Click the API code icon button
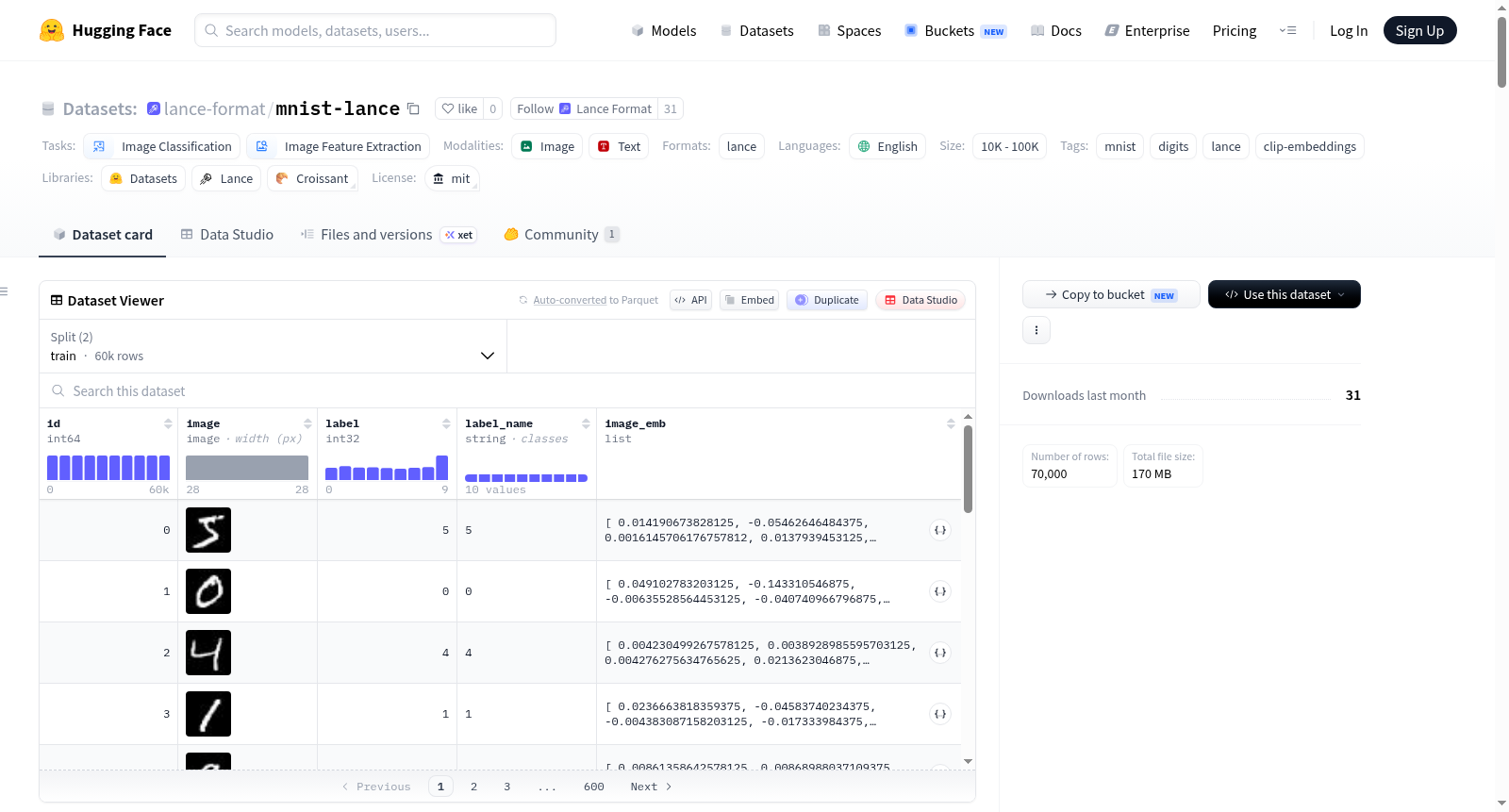This screenshot has height=812, width=1509. (x=690, y=300)
